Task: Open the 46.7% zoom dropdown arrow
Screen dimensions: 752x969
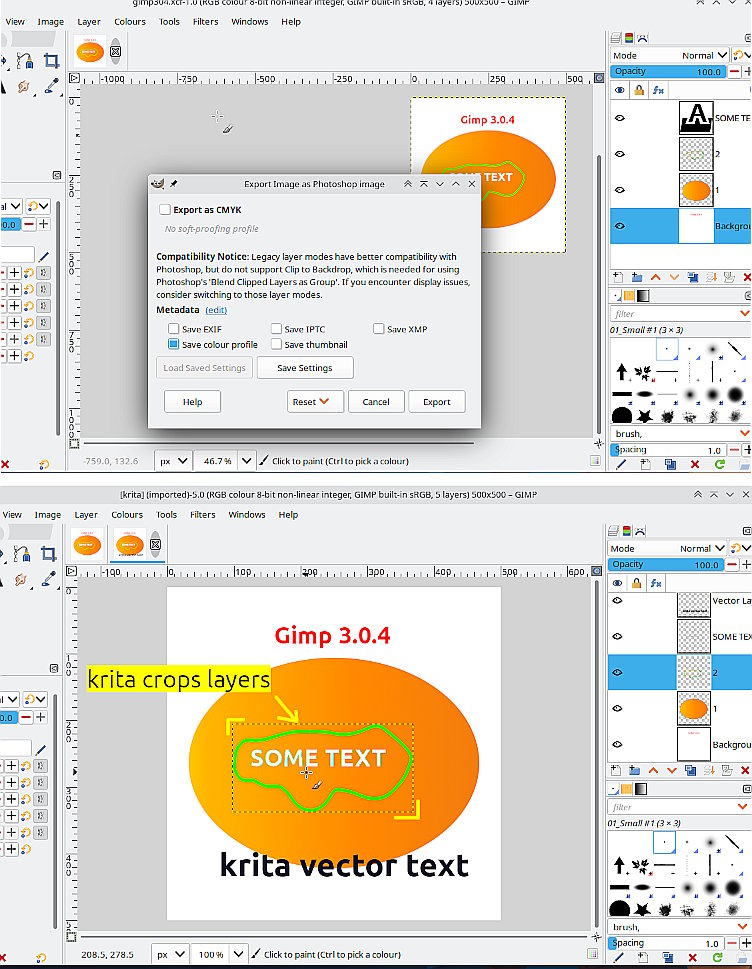Action: coord(247,461)
